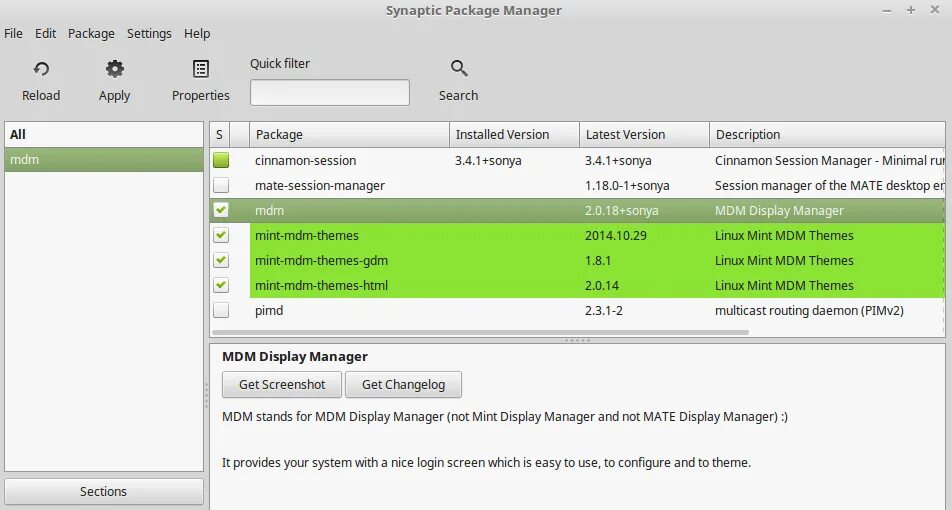Click latest version 2014.10.29
Screen dimensions: 952x510
(616, 235)
